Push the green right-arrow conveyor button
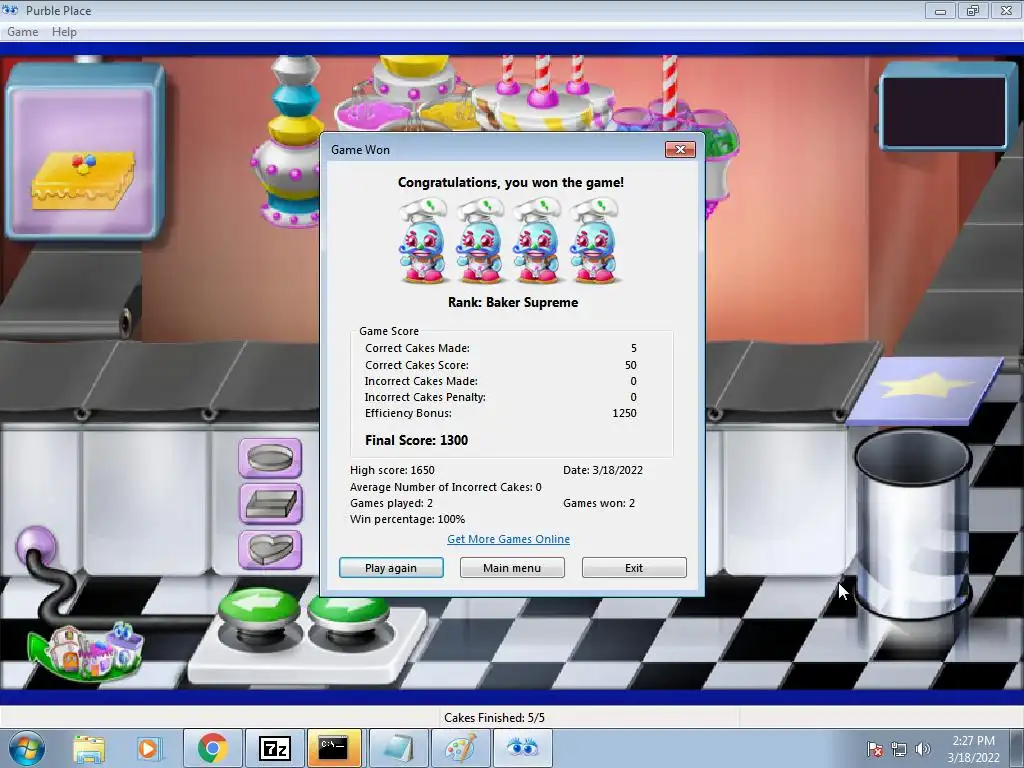This screenshot has height=768, width=1024. [349, 616]
